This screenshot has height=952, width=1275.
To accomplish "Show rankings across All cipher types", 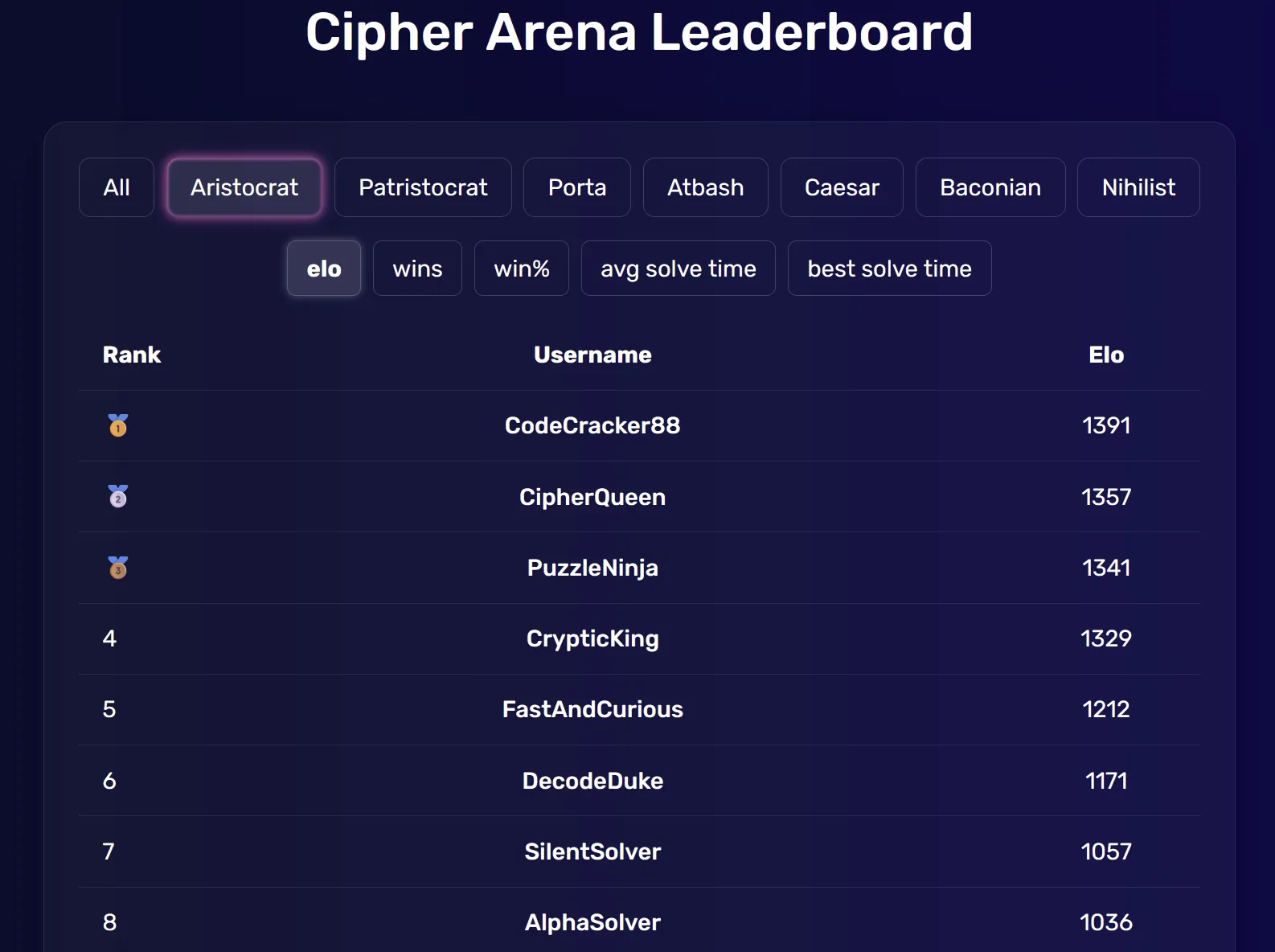I will [x=116, y=187].
